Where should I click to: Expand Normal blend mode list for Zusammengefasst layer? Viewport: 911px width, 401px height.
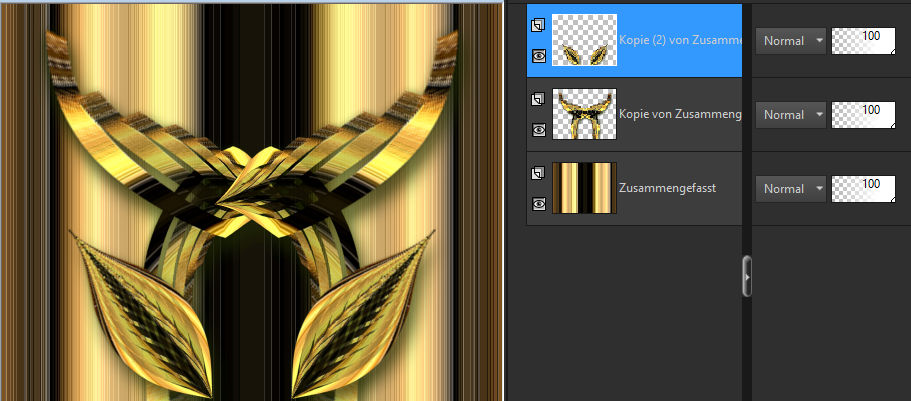(x=790, y=189)
